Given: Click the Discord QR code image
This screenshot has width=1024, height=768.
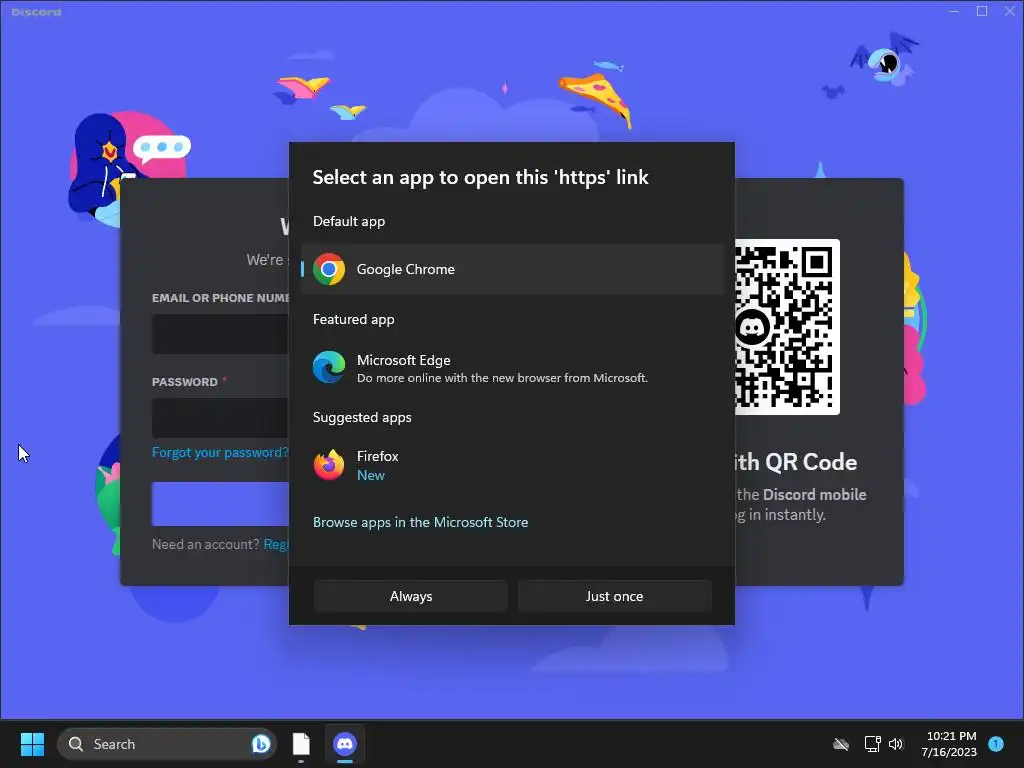Looking at the screenshot, I should [x=787, y=327].
